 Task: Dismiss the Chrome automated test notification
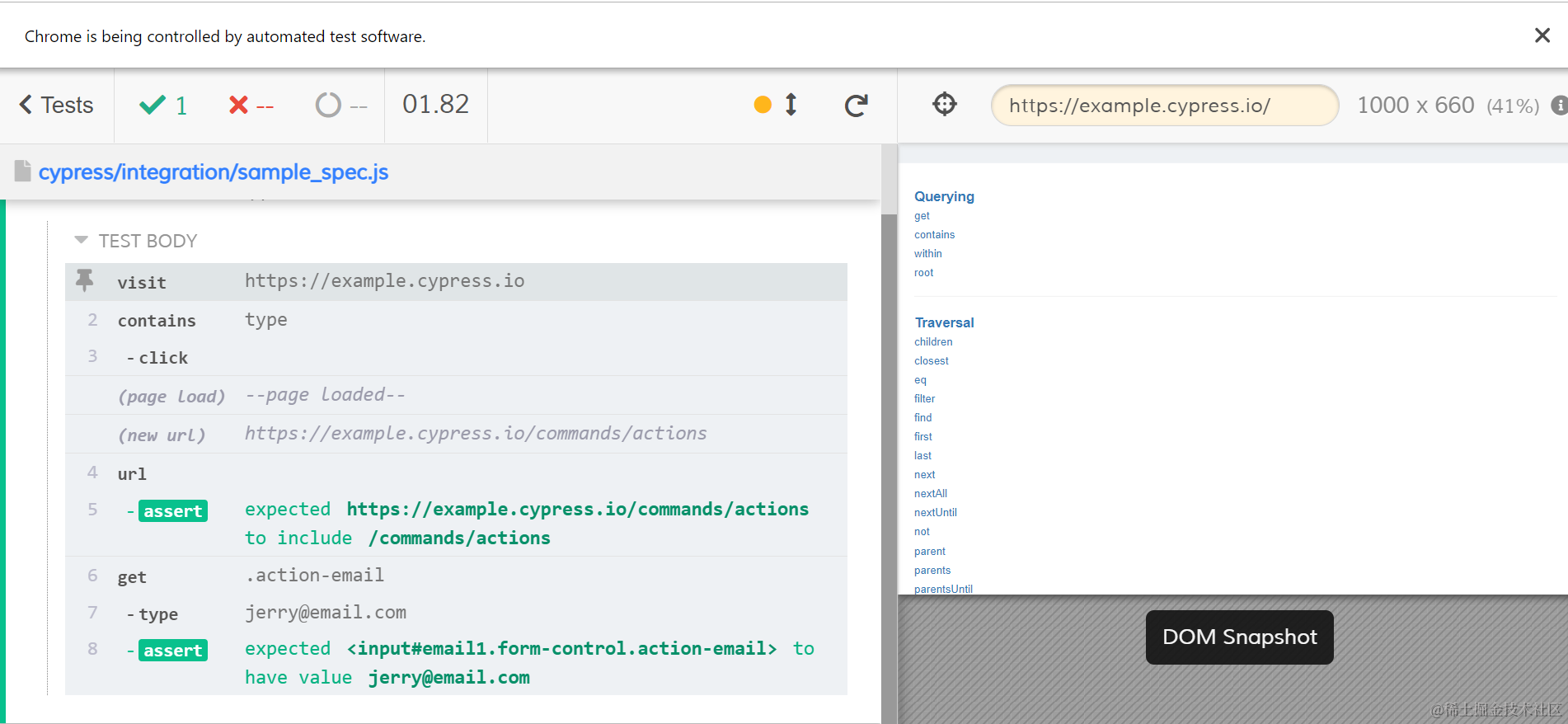(x=1542, y=35)
